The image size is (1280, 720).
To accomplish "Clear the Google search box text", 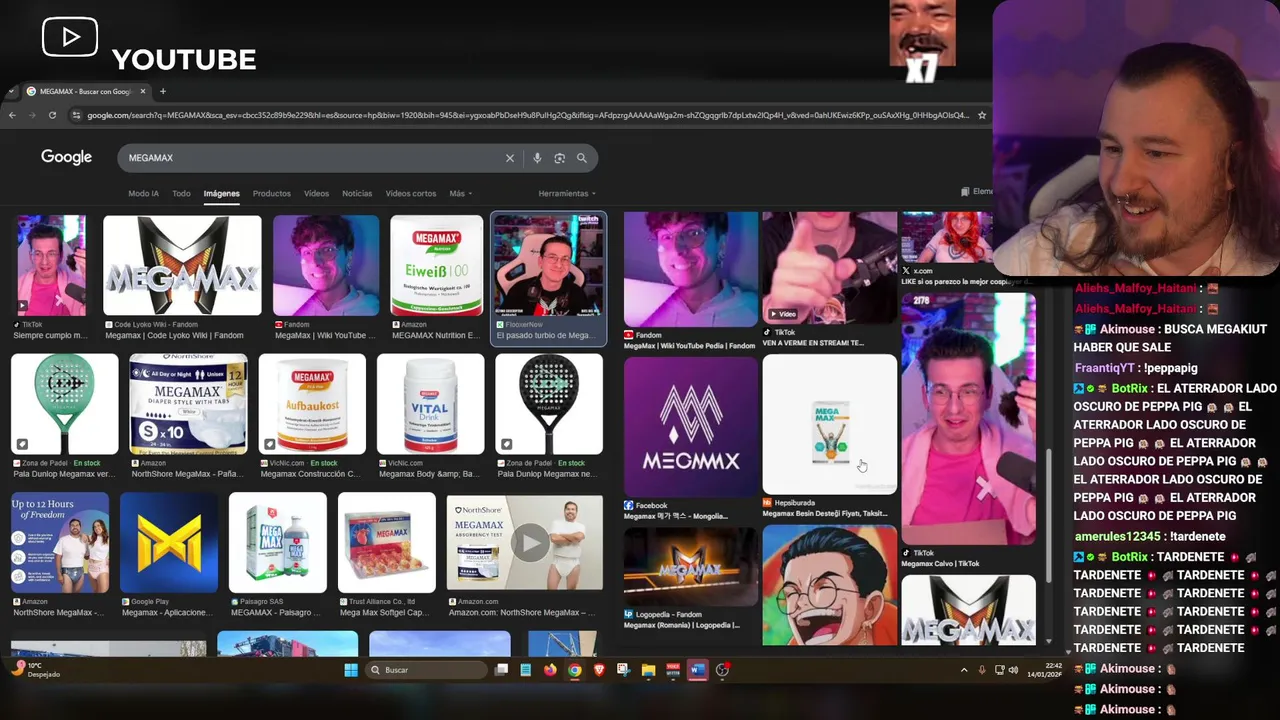I will point(510,158).
